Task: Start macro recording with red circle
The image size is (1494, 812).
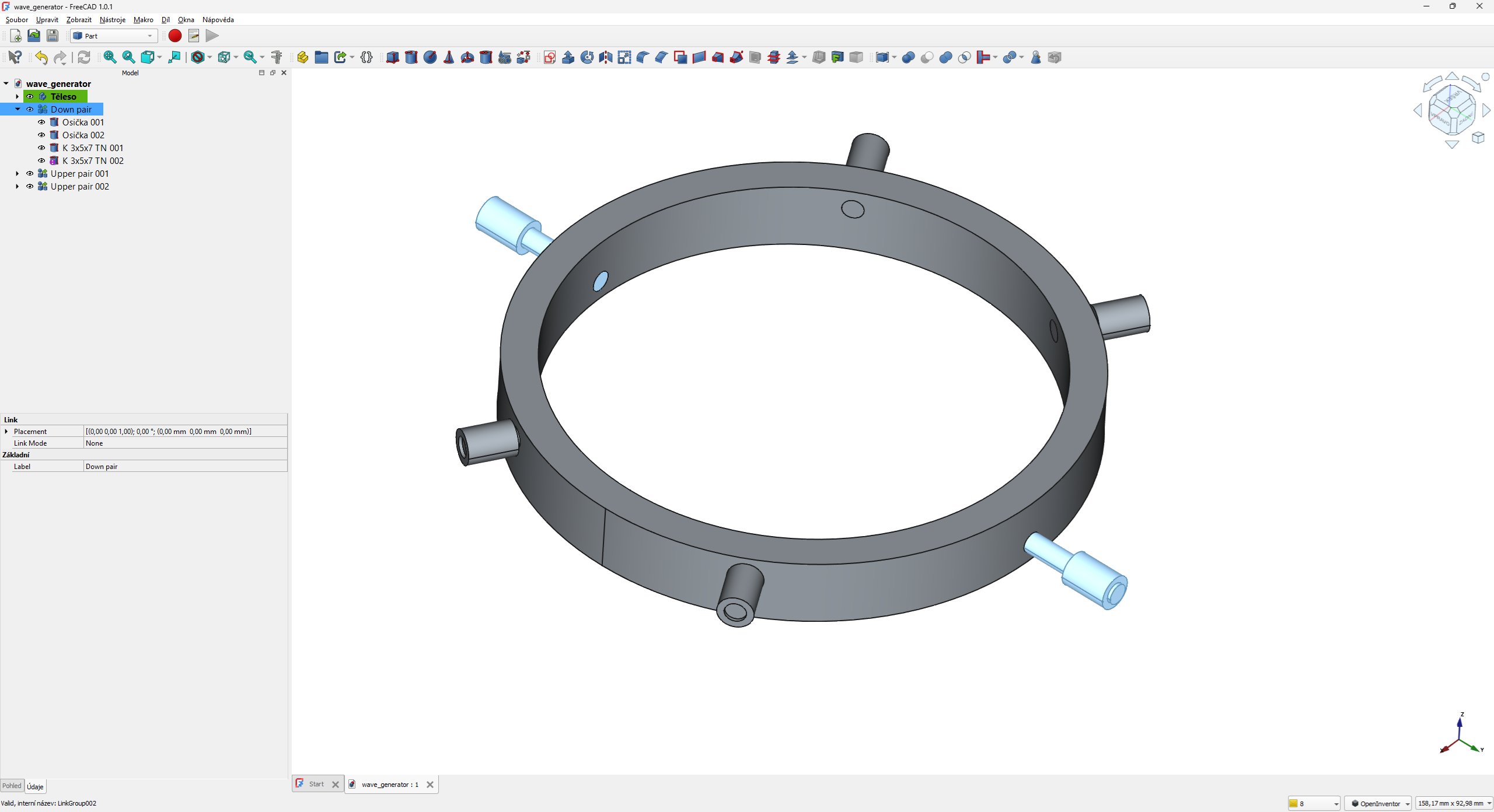Action: (174, 36)
